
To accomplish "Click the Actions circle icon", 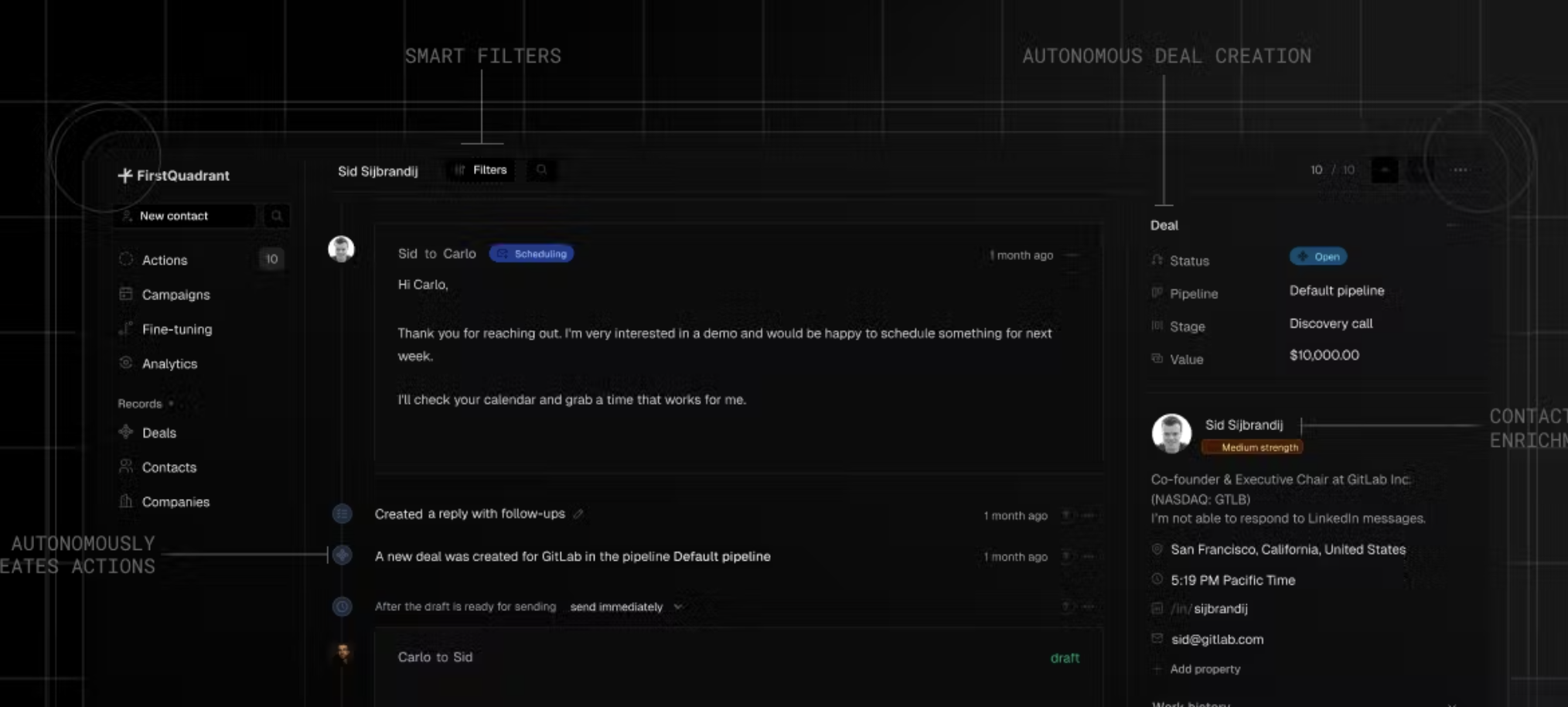I will pyautogui.click(x=126, y=259).
